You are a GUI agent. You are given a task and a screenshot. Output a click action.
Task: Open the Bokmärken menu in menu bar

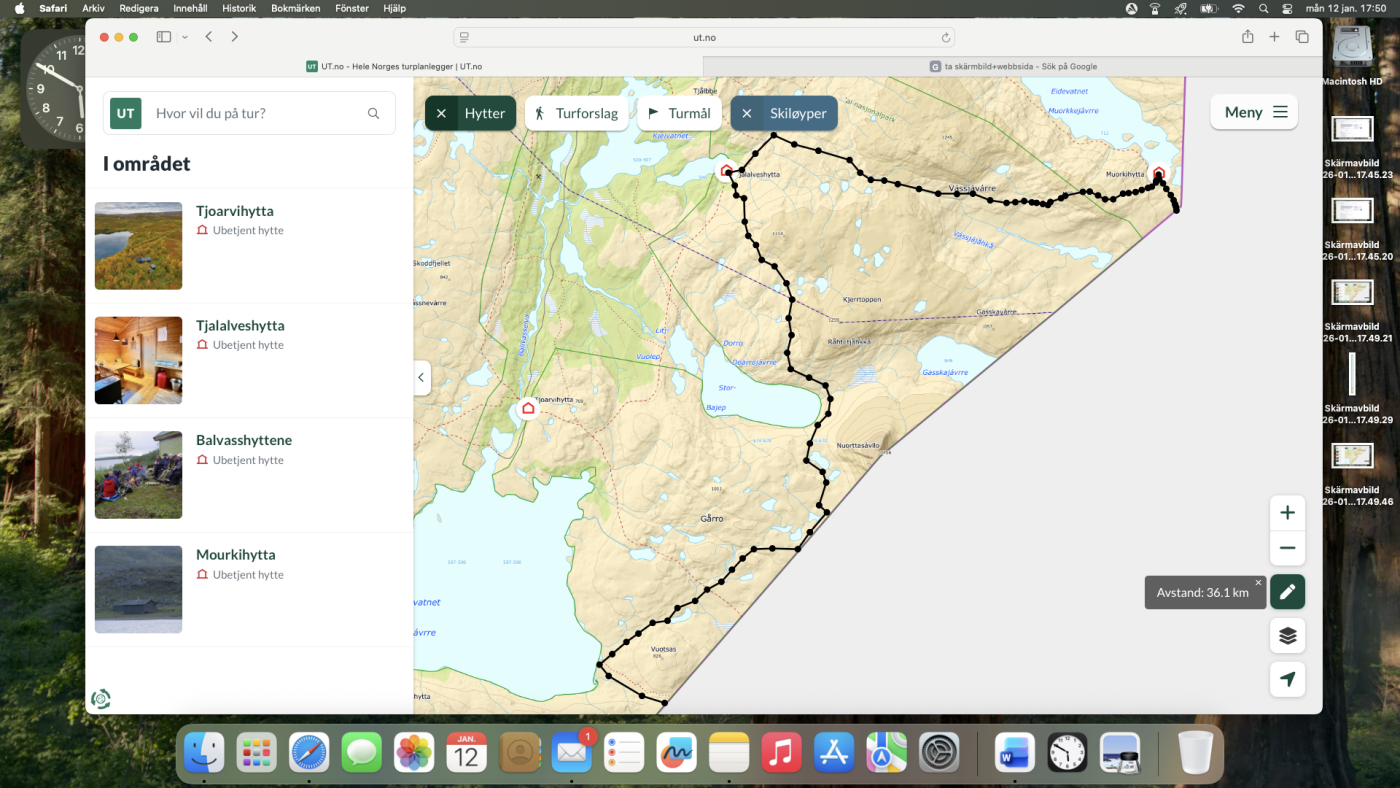295,8
